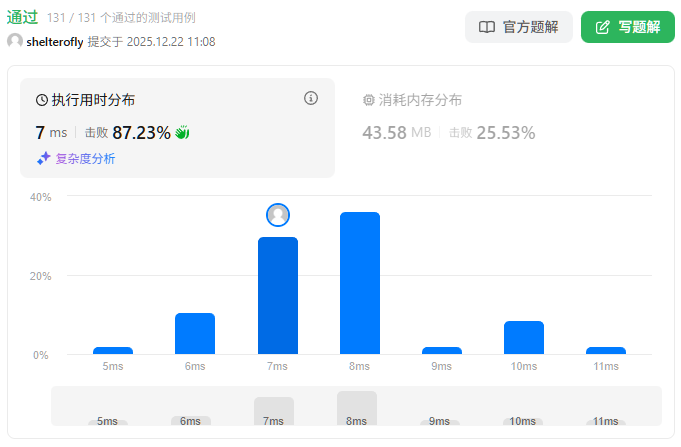The width and height of the screenshot is (681, 447).
Task: Click the avatar icon next to shelterofly
Action: coord(15,41)
